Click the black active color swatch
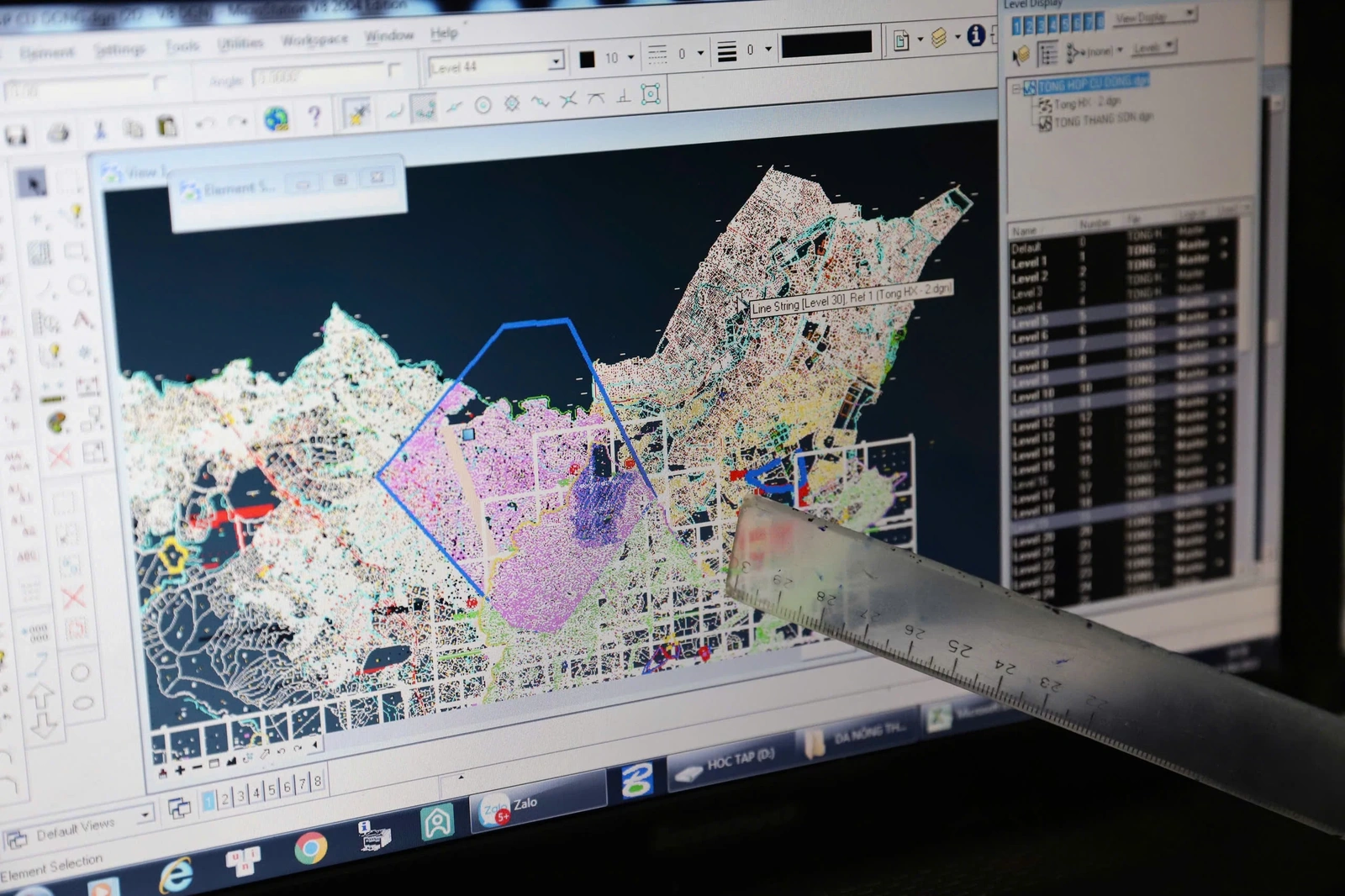The height and width of the screenshot is (896, 1345). (587, 59)
